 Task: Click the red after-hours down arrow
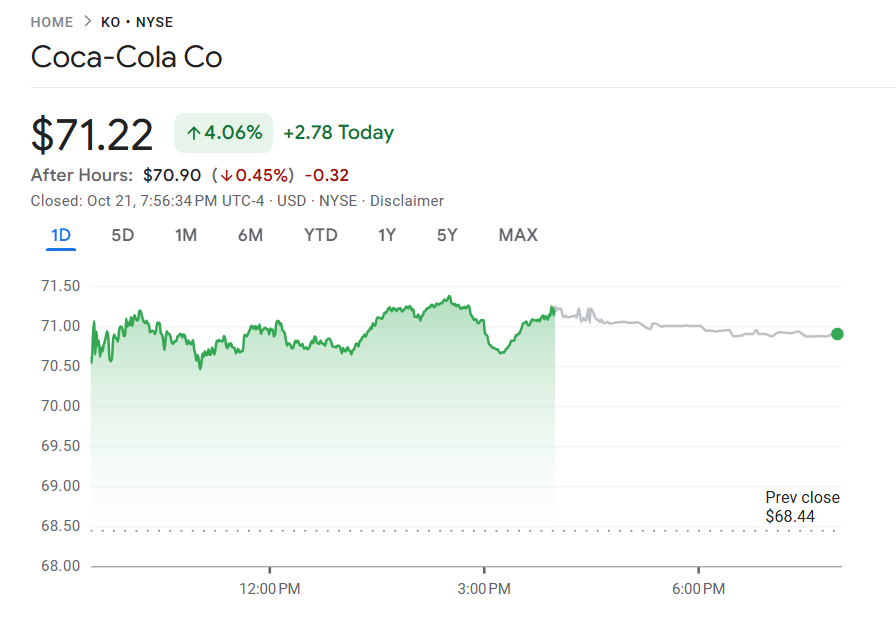click(226, 176)
